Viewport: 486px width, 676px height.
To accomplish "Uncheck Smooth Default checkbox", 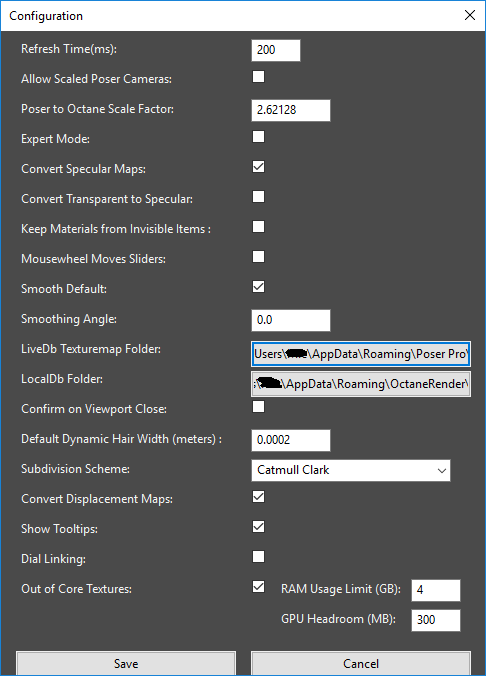I will (258, 287).
